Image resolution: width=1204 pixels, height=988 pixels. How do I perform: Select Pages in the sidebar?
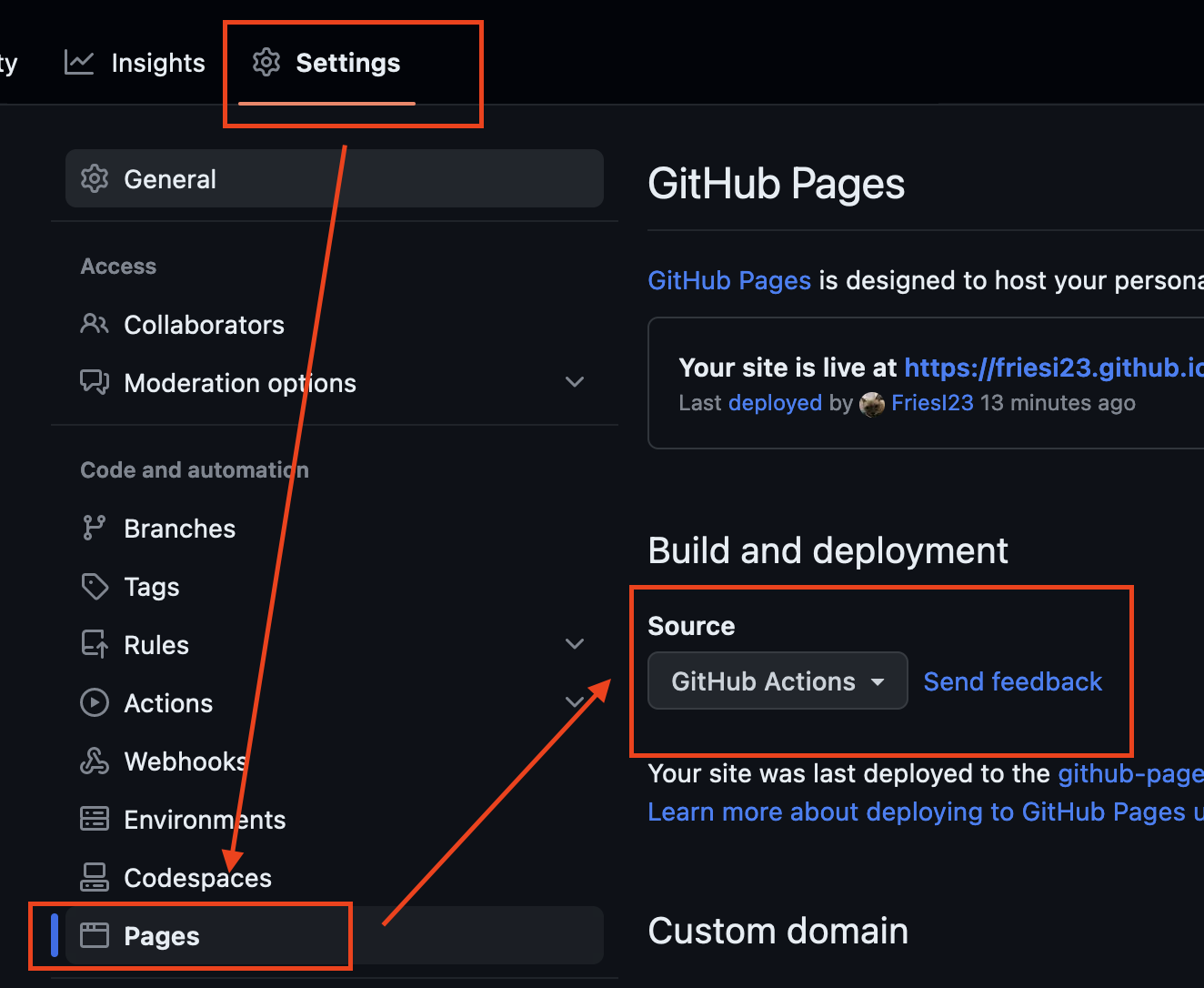[x=335, y=935]
